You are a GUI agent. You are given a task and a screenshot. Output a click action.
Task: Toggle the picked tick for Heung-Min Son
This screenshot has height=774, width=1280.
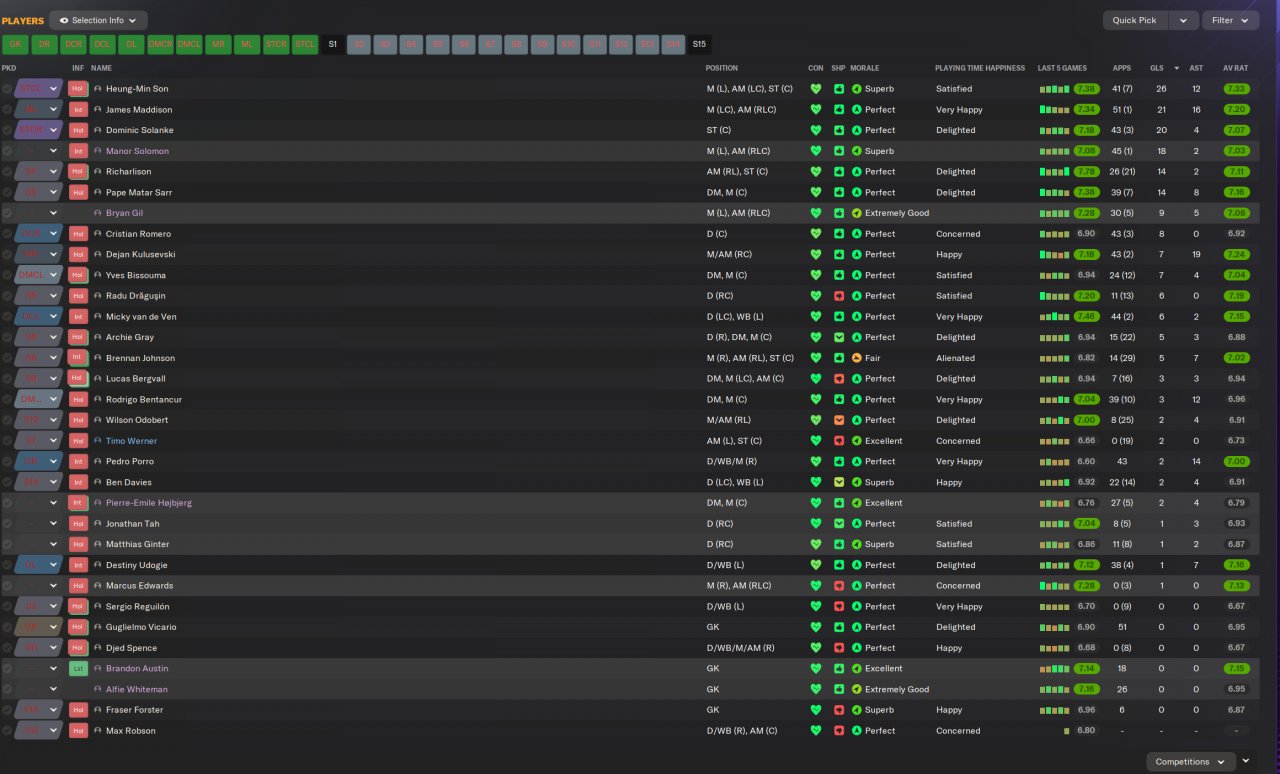pos(7,89)
